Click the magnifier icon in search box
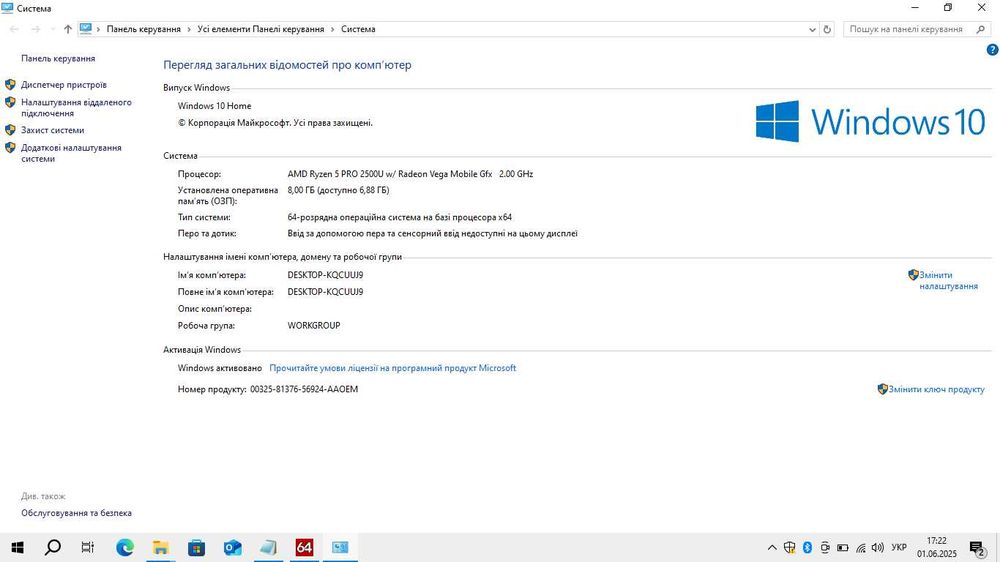The image size is (1000, 562). click(981, 29)
